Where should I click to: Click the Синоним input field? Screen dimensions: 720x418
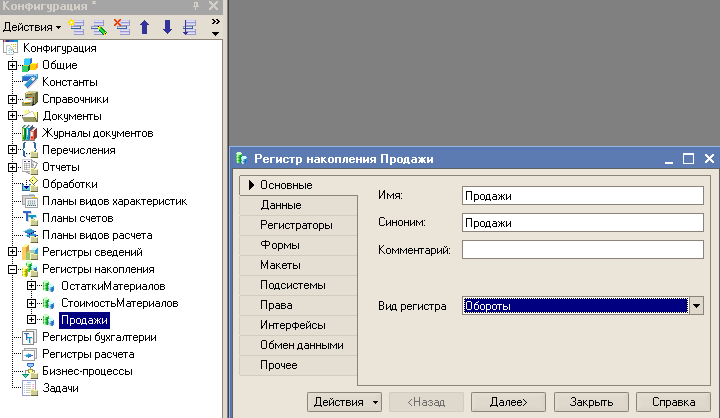click(583, 223)
